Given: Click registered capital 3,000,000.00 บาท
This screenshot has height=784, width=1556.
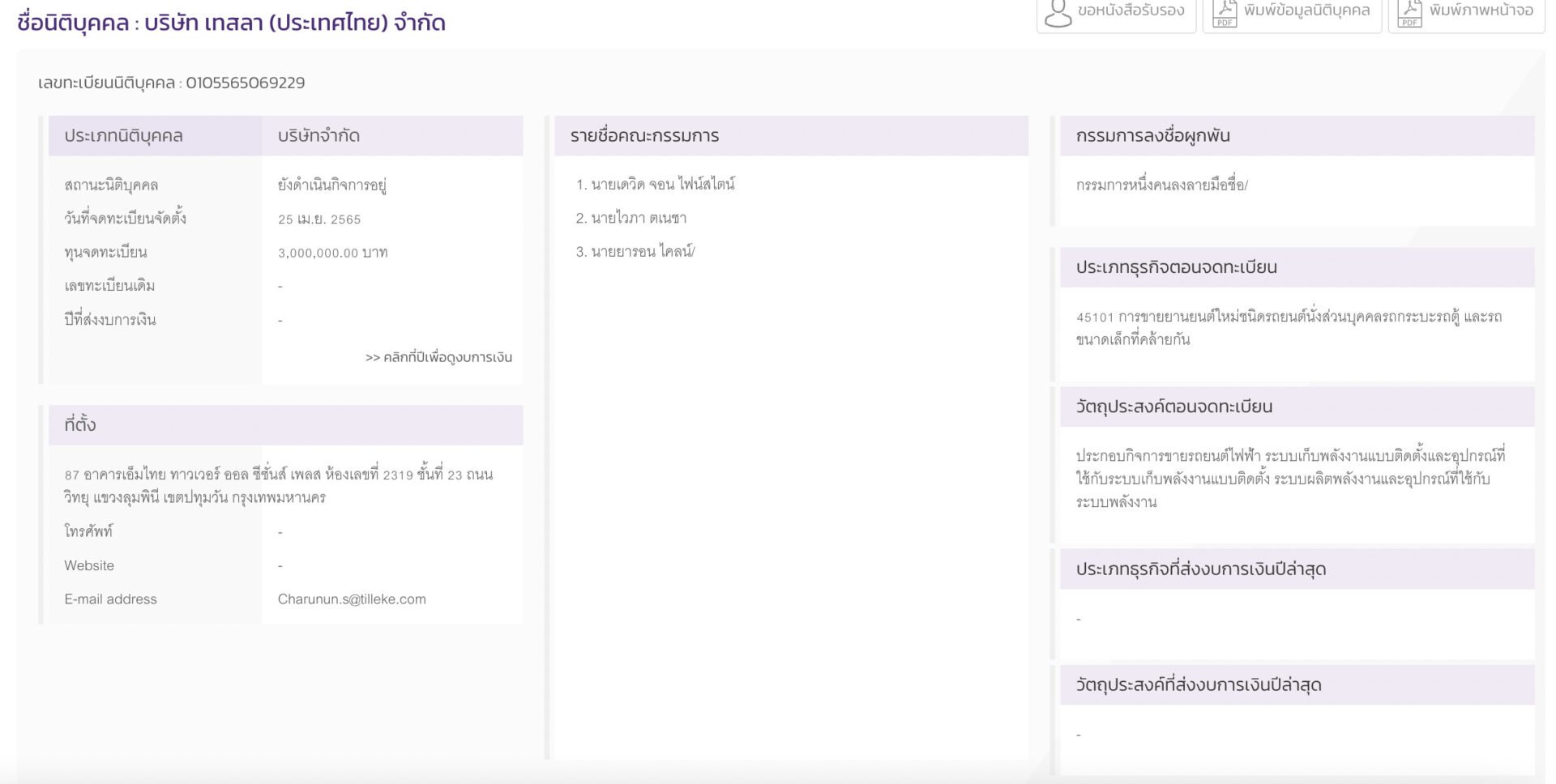Looking at the screenshot, I should tap(332, 253).
